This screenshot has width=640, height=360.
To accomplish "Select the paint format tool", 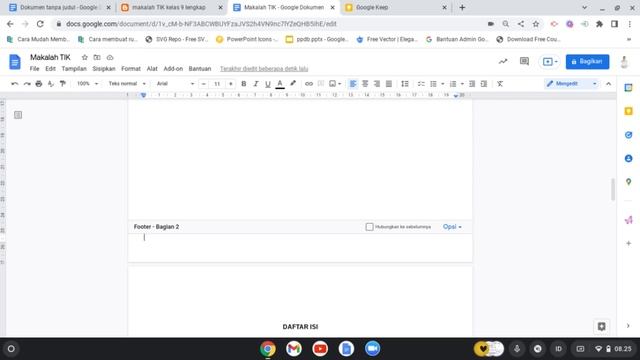I will coord(63,84).
